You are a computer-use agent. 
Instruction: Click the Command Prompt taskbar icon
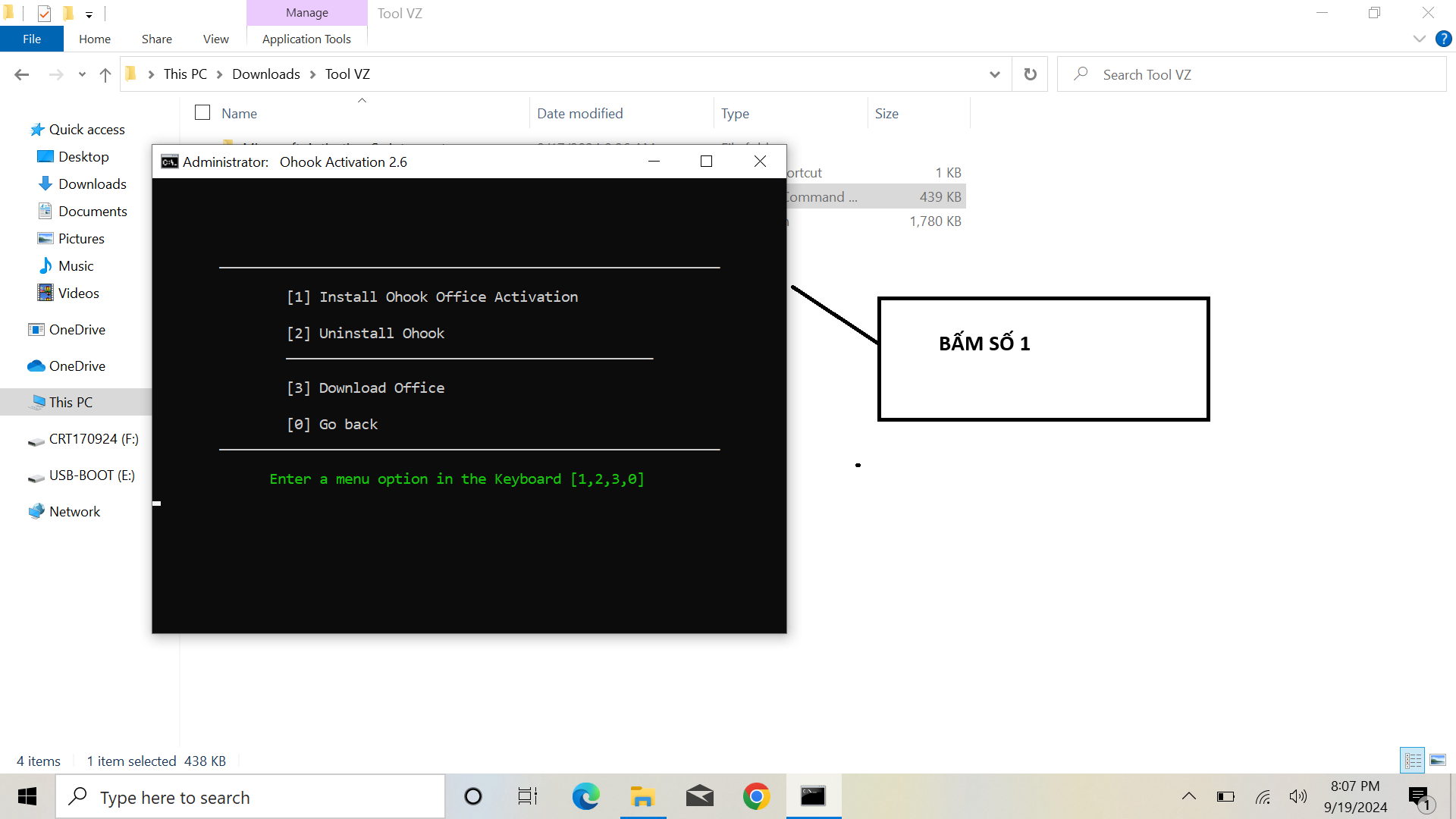pos(813,796)
